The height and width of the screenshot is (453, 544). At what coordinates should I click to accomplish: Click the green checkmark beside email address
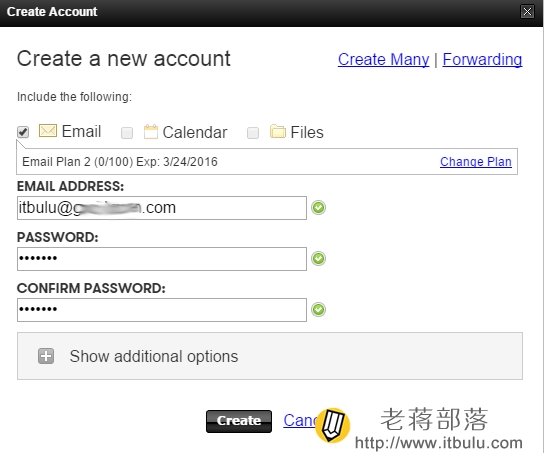tap(318, 208)
